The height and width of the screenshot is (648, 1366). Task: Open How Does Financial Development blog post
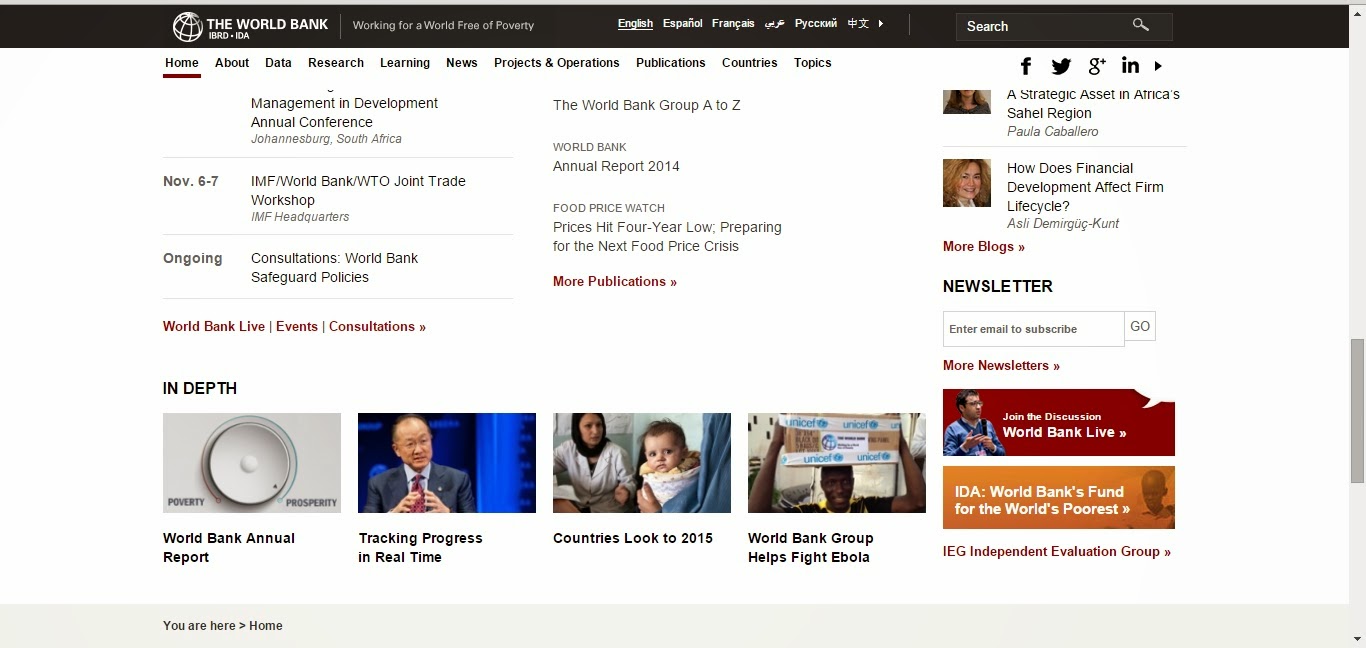[x=1085, y=187]
